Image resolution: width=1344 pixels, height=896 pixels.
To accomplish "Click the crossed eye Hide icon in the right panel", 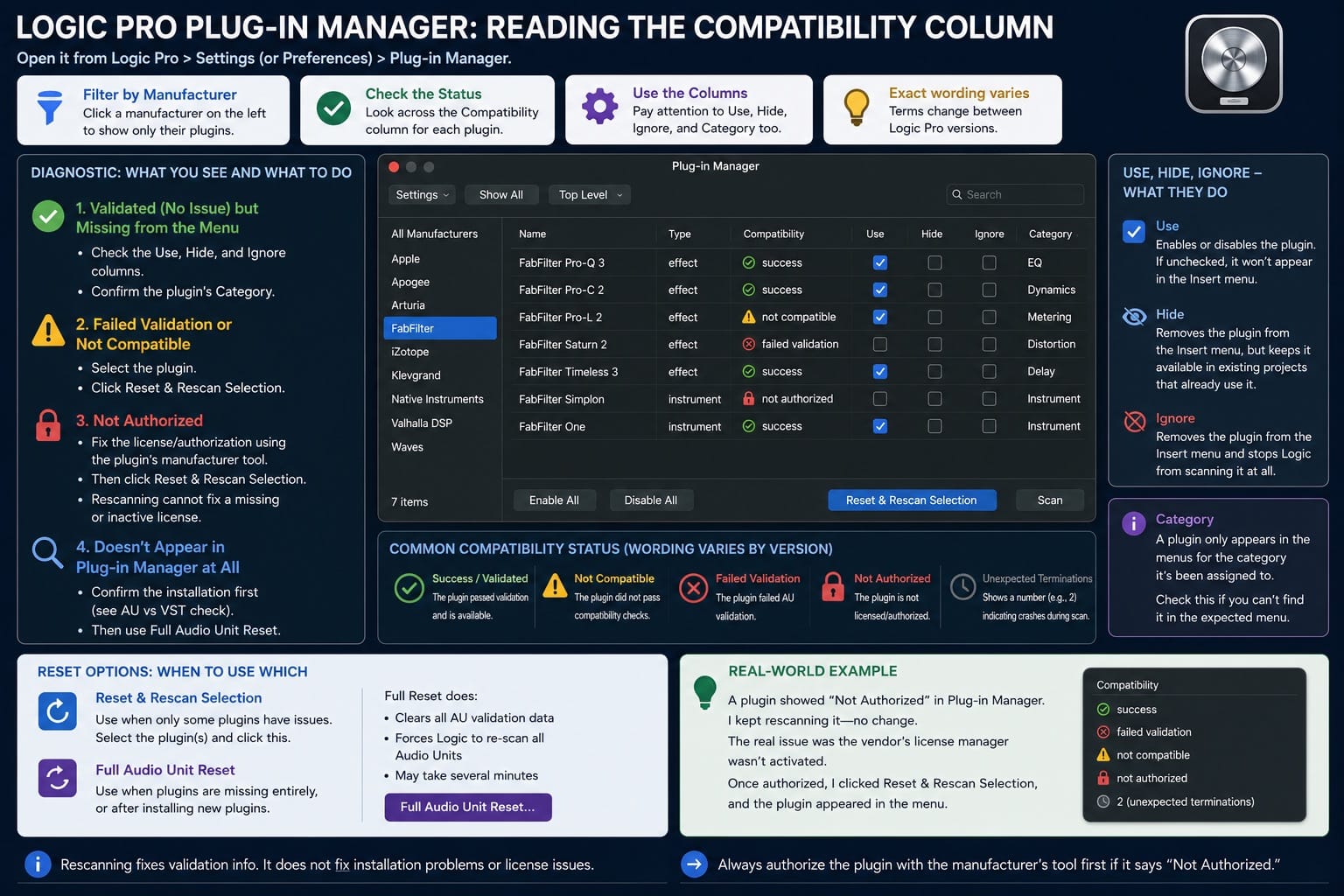I will [x=1134, y=317].
